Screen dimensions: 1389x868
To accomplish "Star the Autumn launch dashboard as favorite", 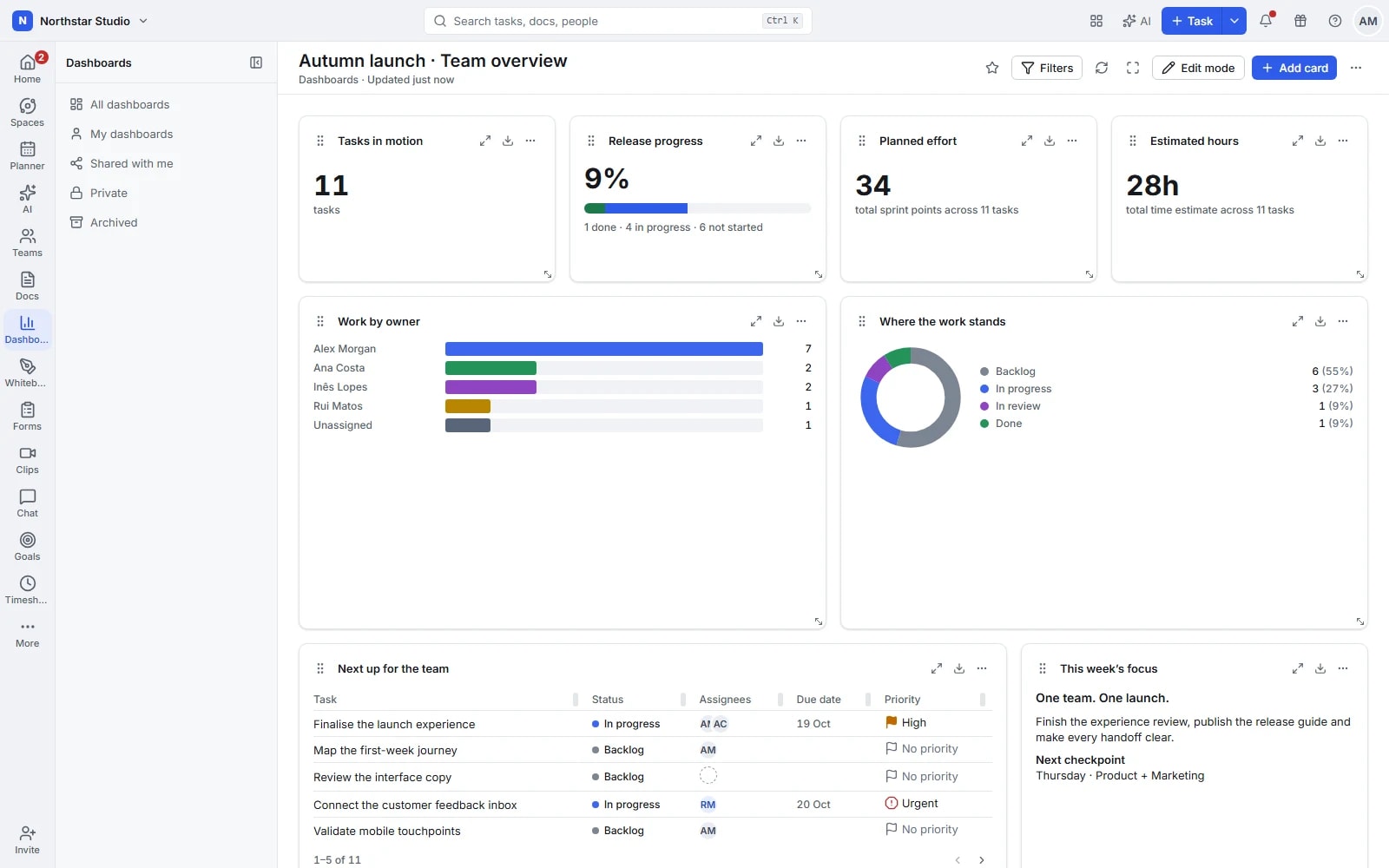I will point(992,68).
